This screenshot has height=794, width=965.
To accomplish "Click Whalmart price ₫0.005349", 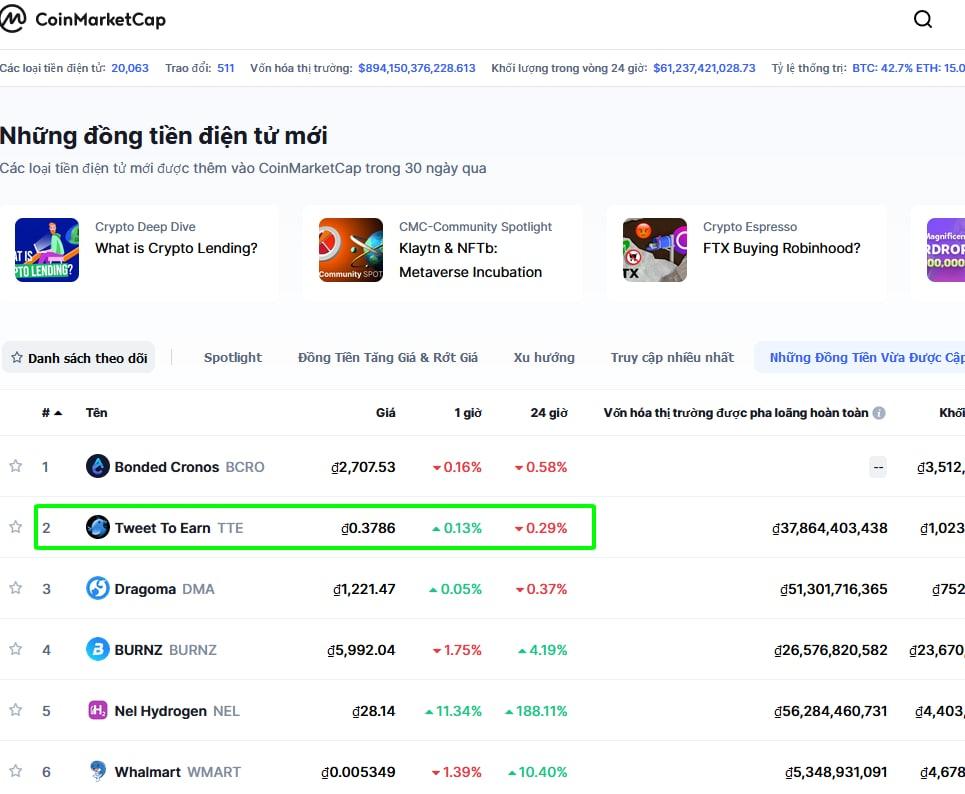I will pyautogui.click(x=358, y=771).
